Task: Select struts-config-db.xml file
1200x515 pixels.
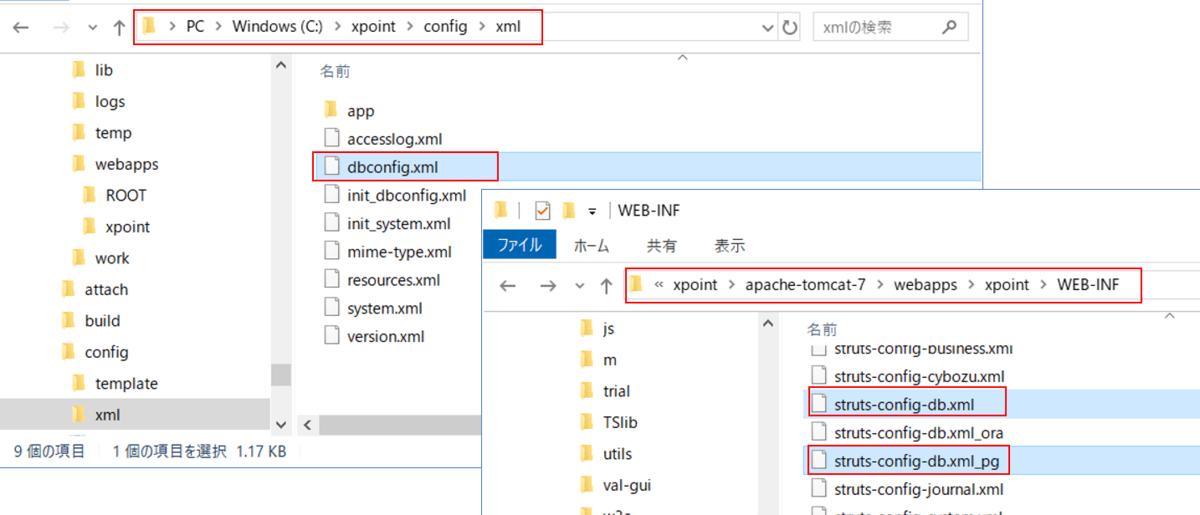Action: pyautogui.click(x=905, y=404)
